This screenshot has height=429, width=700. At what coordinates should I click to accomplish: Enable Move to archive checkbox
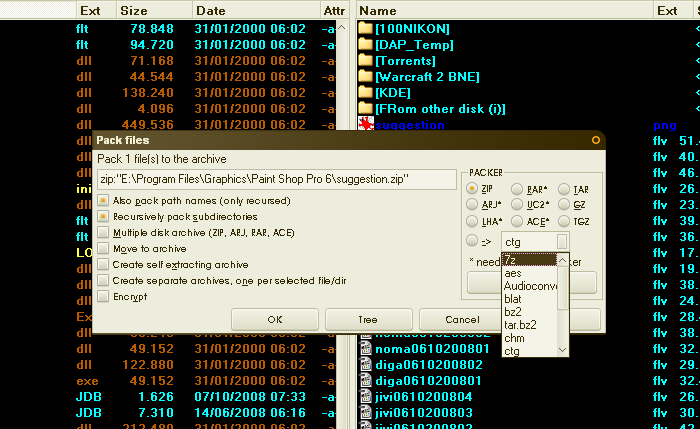click(103, 249)
